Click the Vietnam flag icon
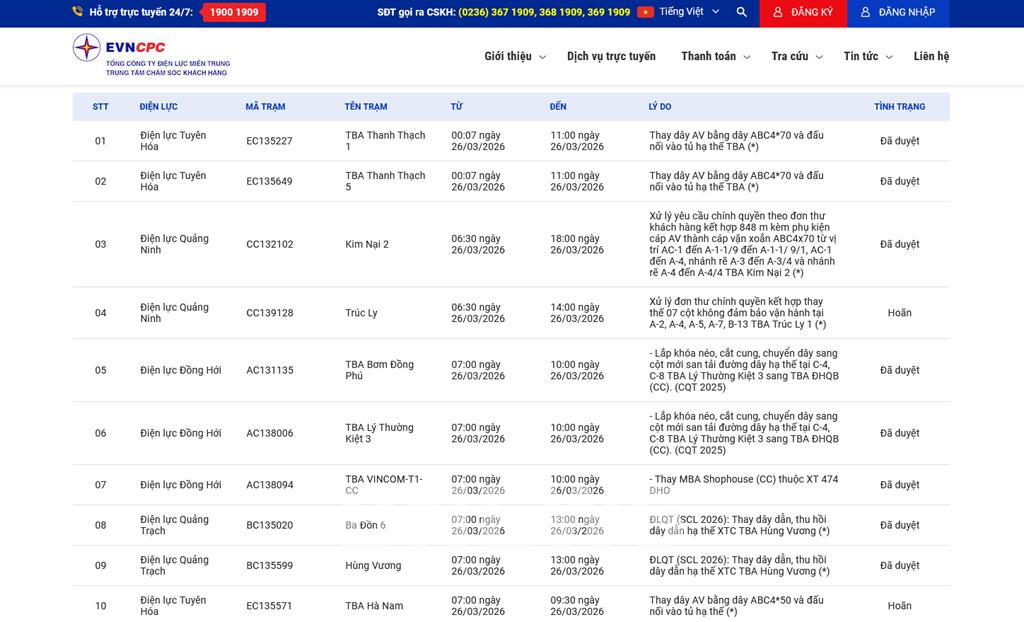Viewport: 1024px width, 622px height. click(x=645, y=12)
